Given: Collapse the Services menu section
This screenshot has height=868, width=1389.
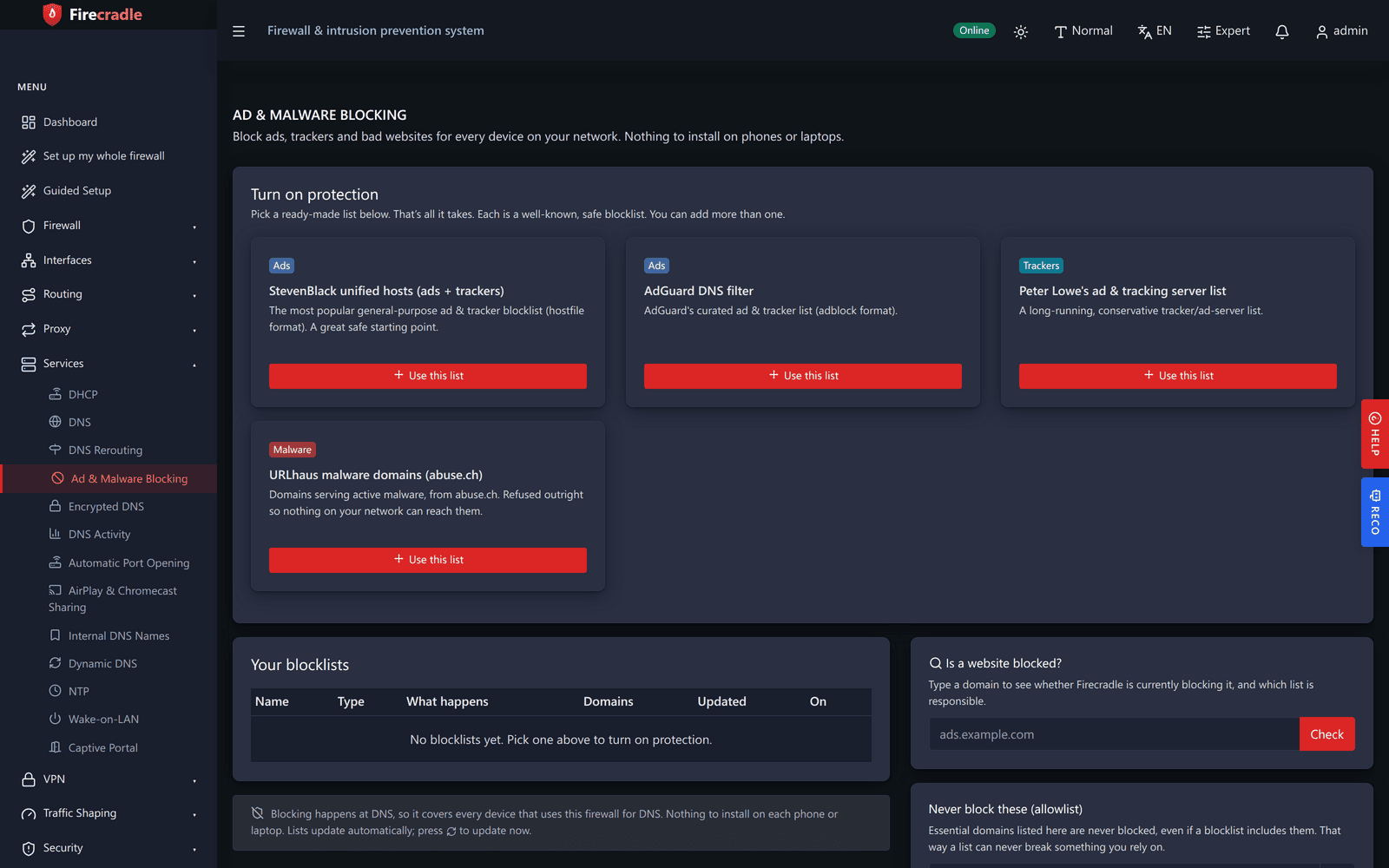Looking at the screenshot, I should click(x=109, y=364).
